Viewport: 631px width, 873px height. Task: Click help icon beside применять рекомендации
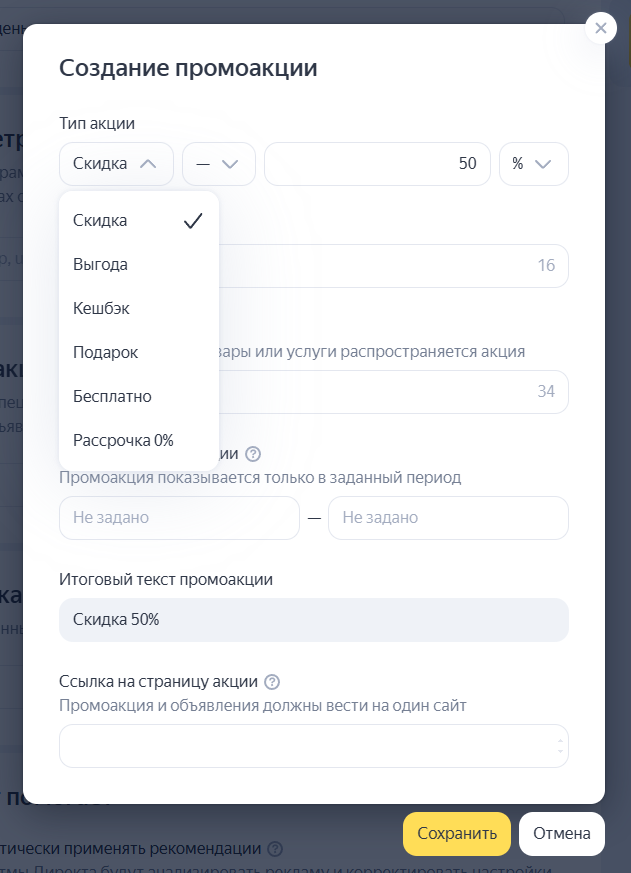pos(275,849)
